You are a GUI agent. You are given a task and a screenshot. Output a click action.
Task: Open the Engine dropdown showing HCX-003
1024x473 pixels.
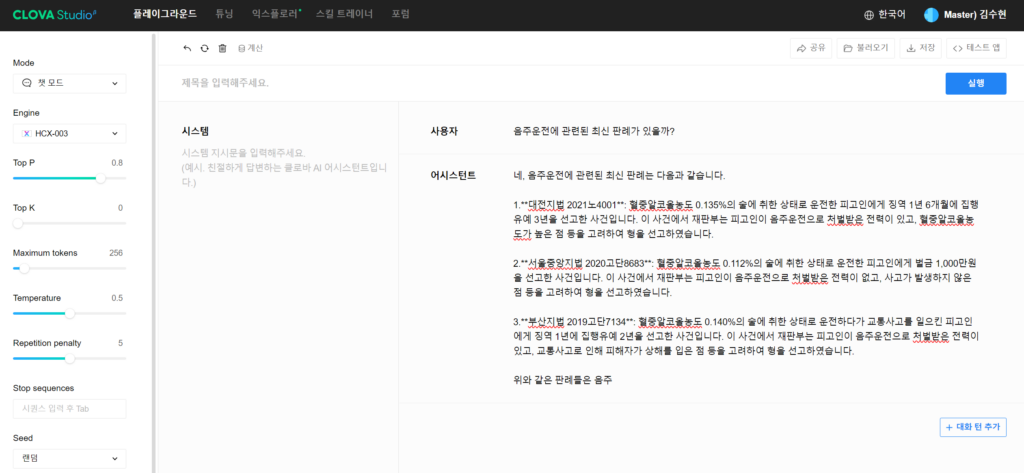(69, 133)
